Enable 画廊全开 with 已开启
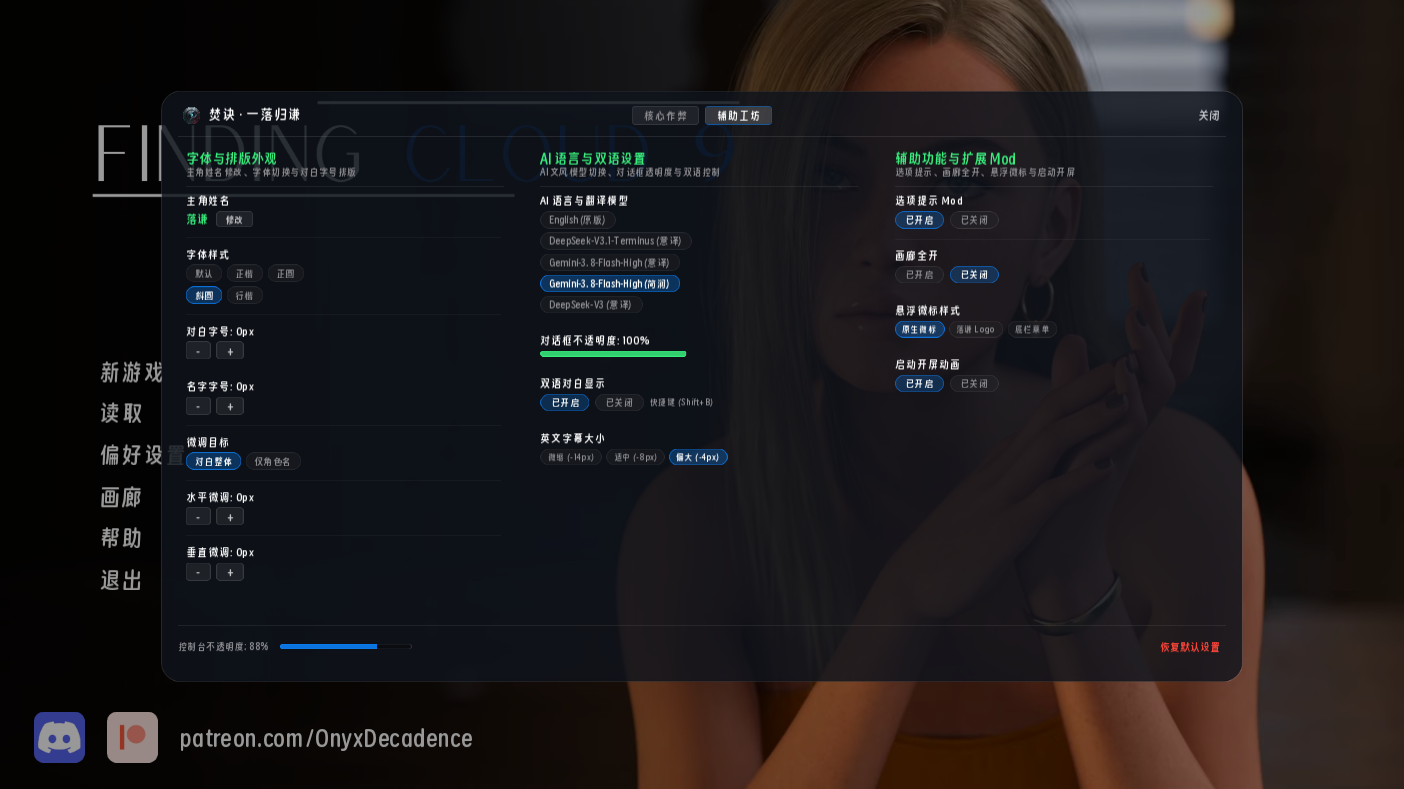Viewport: 1404px width, 789px height. 919,274
